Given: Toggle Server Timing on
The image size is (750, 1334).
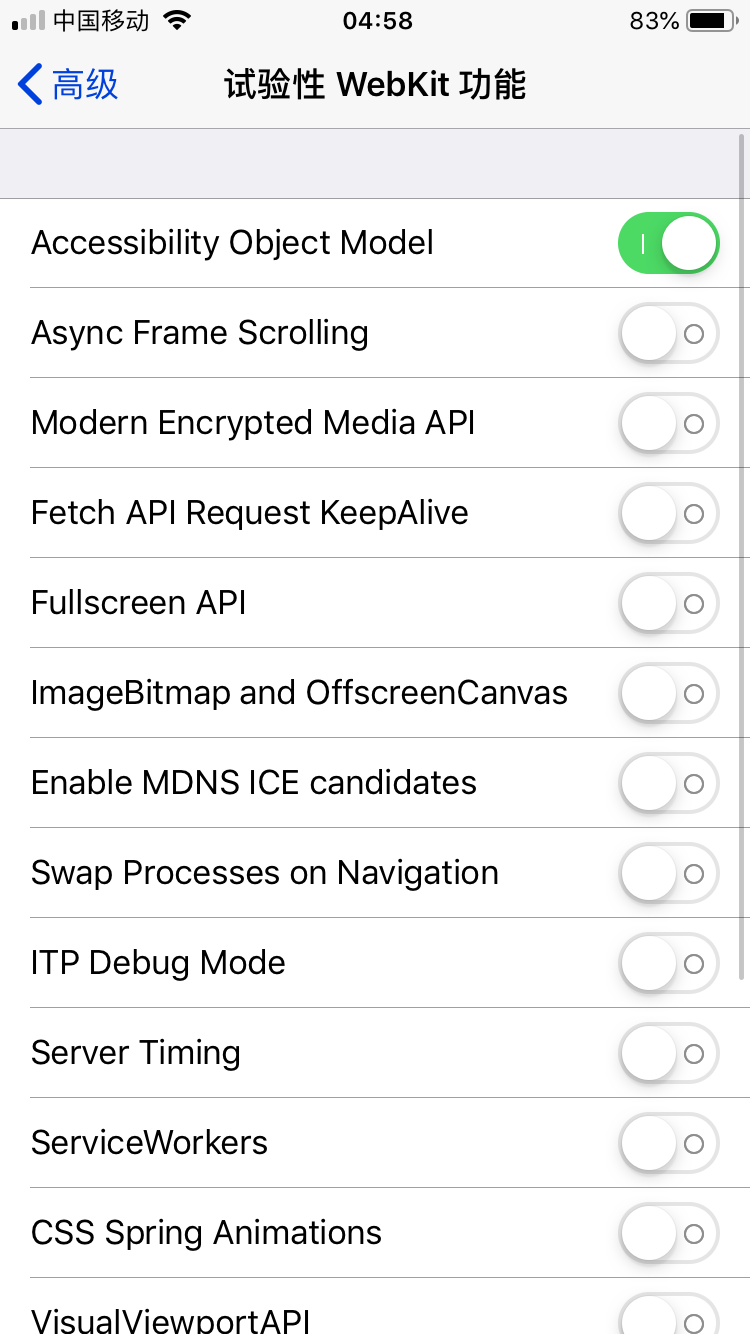Looking at the screenshot, I should pos(668,1053).
